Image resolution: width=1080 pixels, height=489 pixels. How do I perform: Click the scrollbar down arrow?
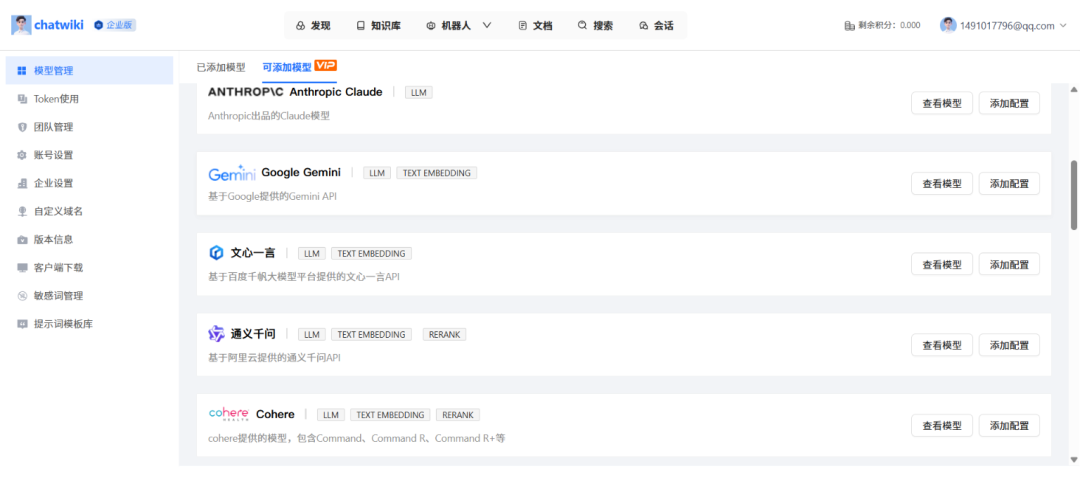coord(1073,459)
